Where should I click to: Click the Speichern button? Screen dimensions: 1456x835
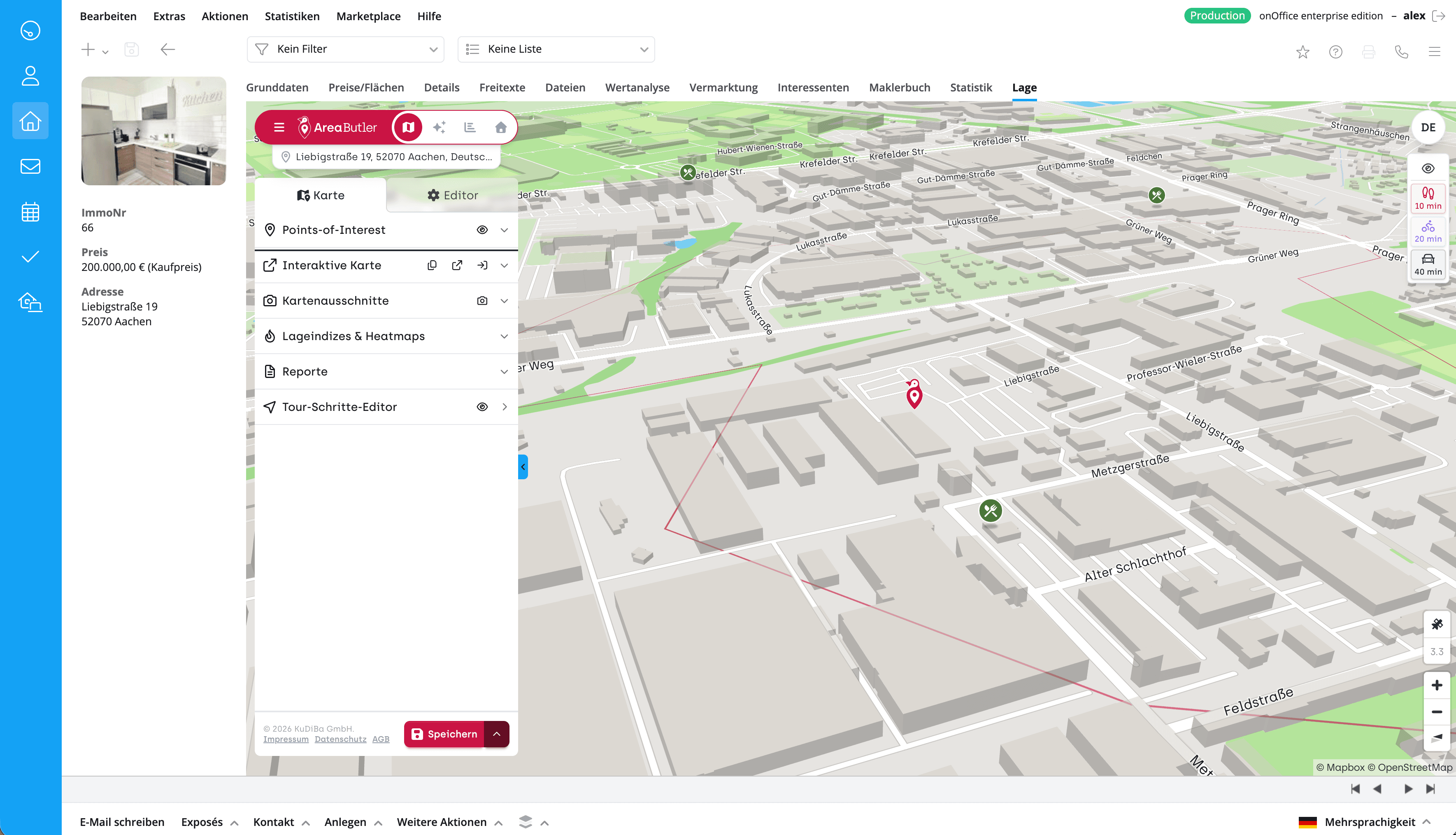[x=444, y=734]
